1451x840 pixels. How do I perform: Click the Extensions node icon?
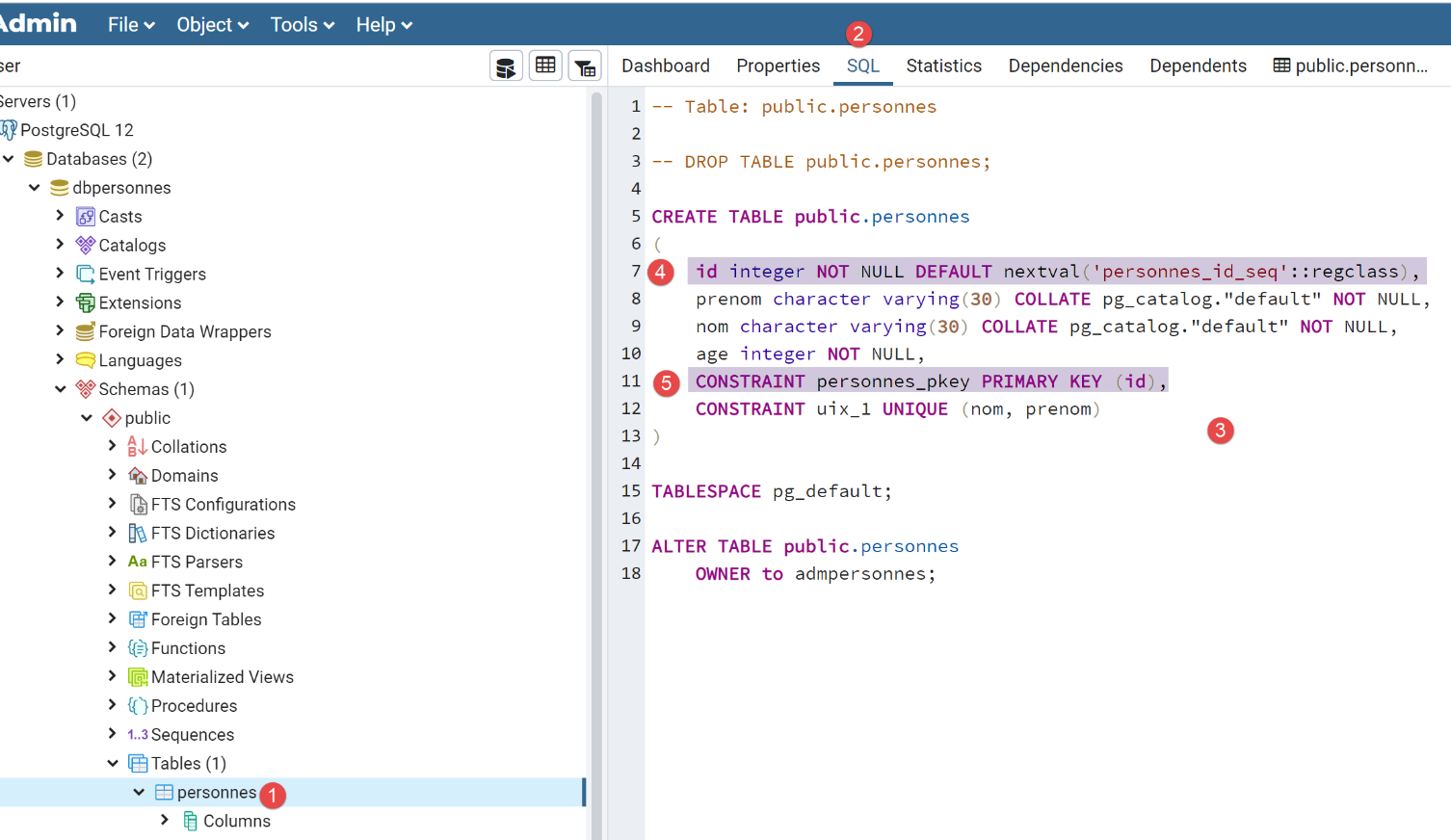coord(86,303)
